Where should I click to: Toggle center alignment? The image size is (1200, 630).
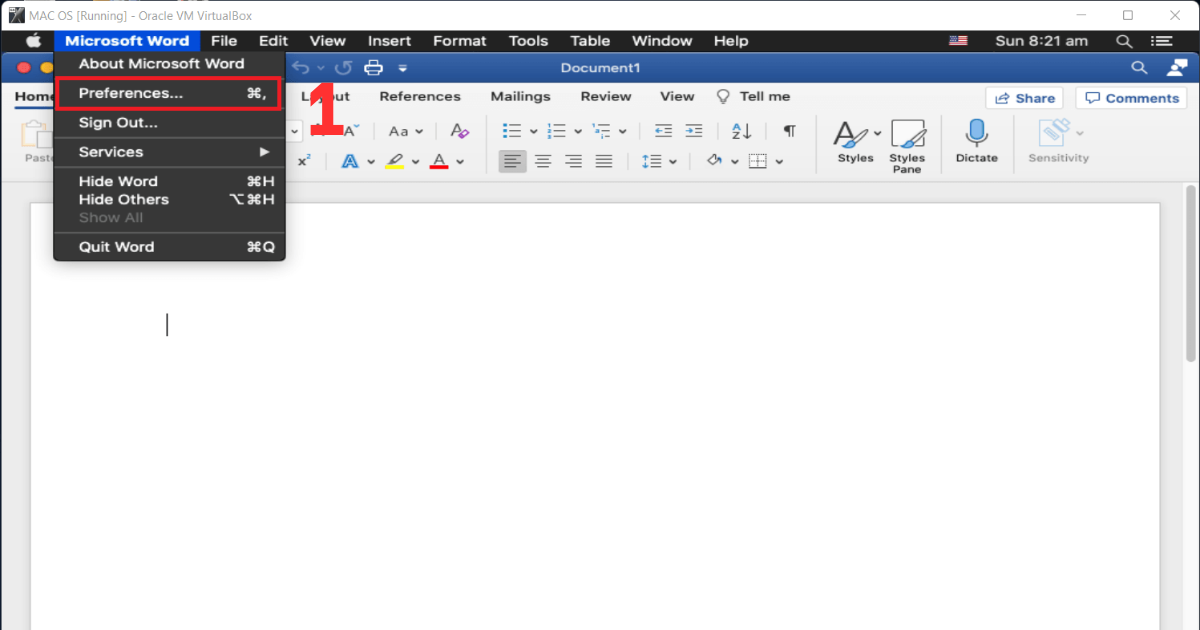pos(543,161)
